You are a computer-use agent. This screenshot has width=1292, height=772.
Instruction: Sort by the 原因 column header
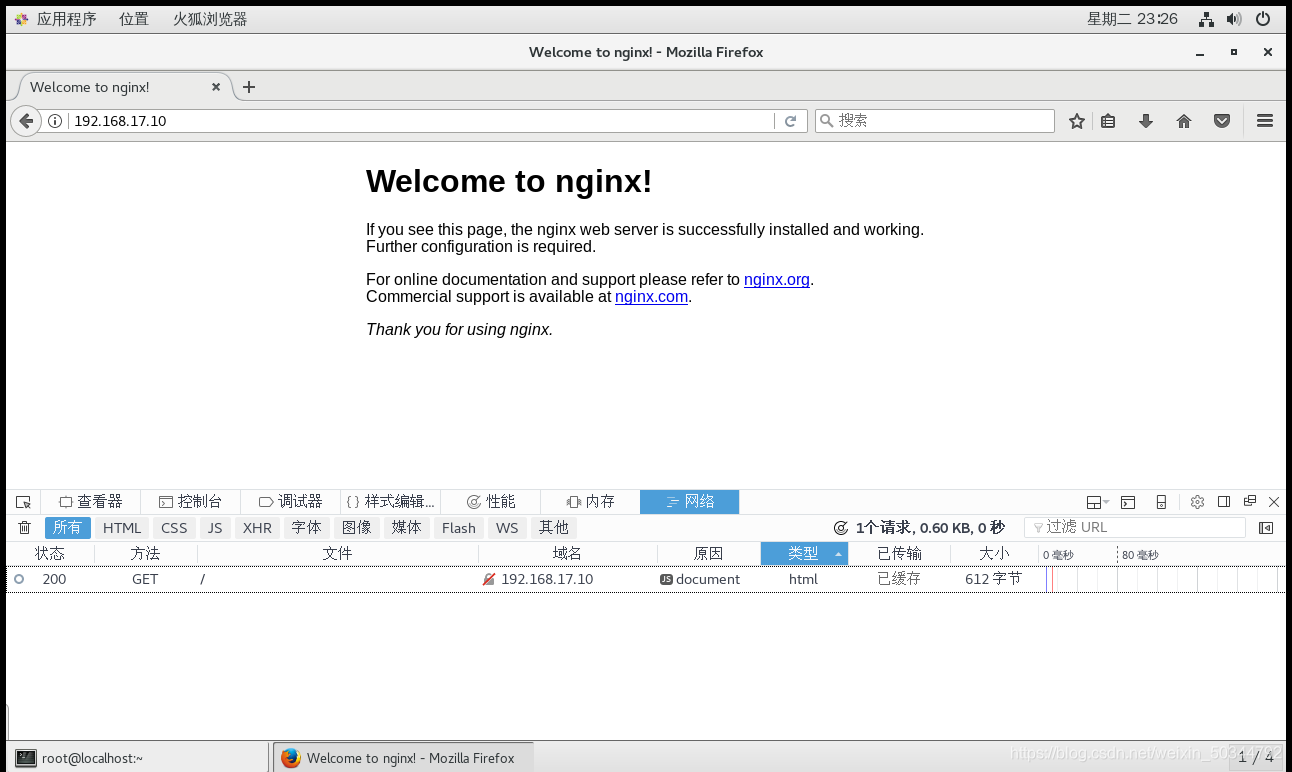pos(709,554)
